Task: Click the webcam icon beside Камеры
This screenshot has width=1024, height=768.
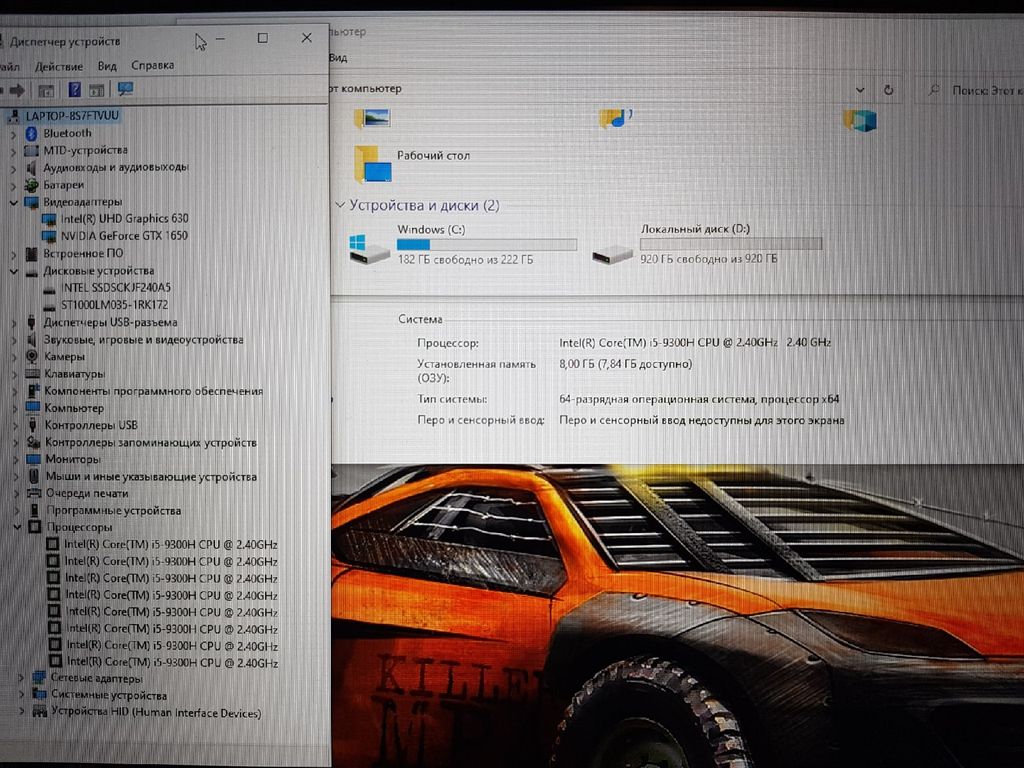Action: click(31, 357)
